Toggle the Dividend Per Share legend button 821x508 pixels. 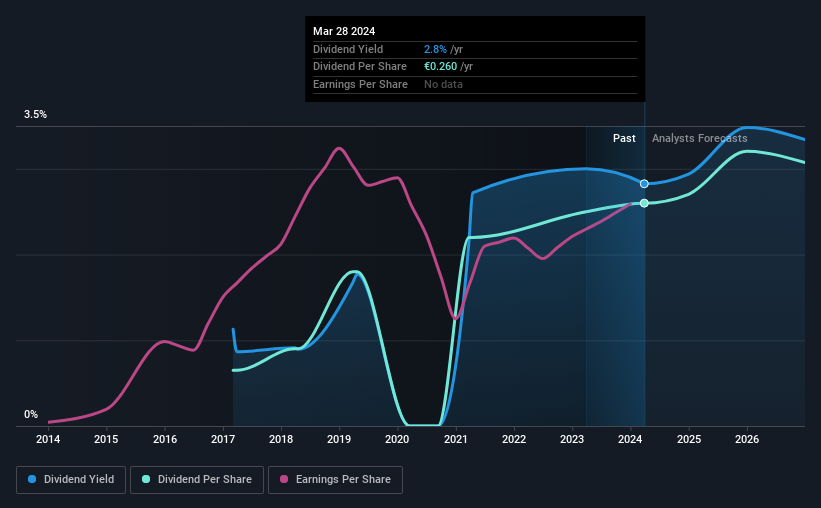coord(197,480)
